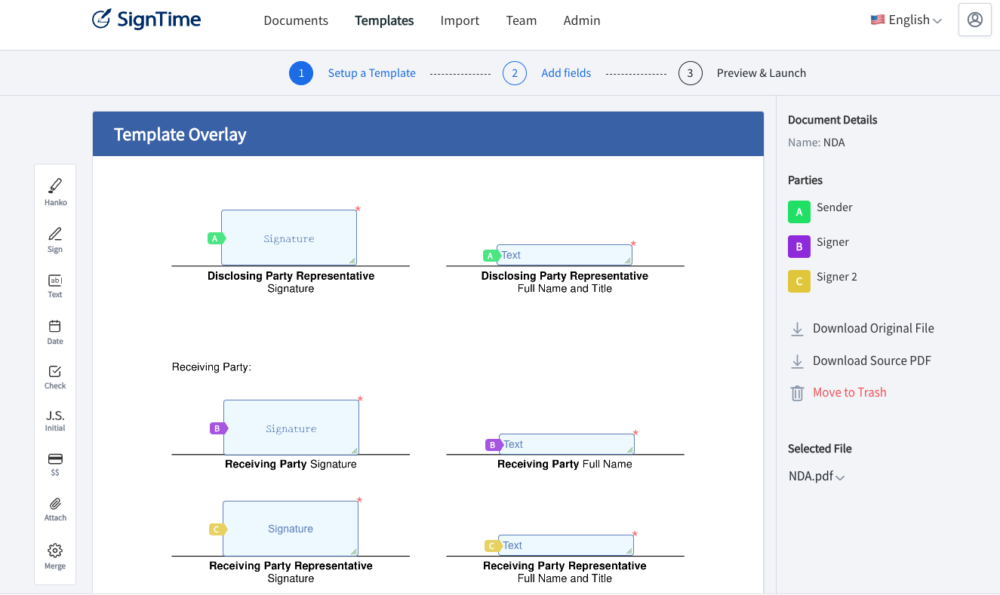This screenshot has width=1000, height=595.
Task: Expand the NDA.pdf selected file dropdown
Action: click(816, 476)
